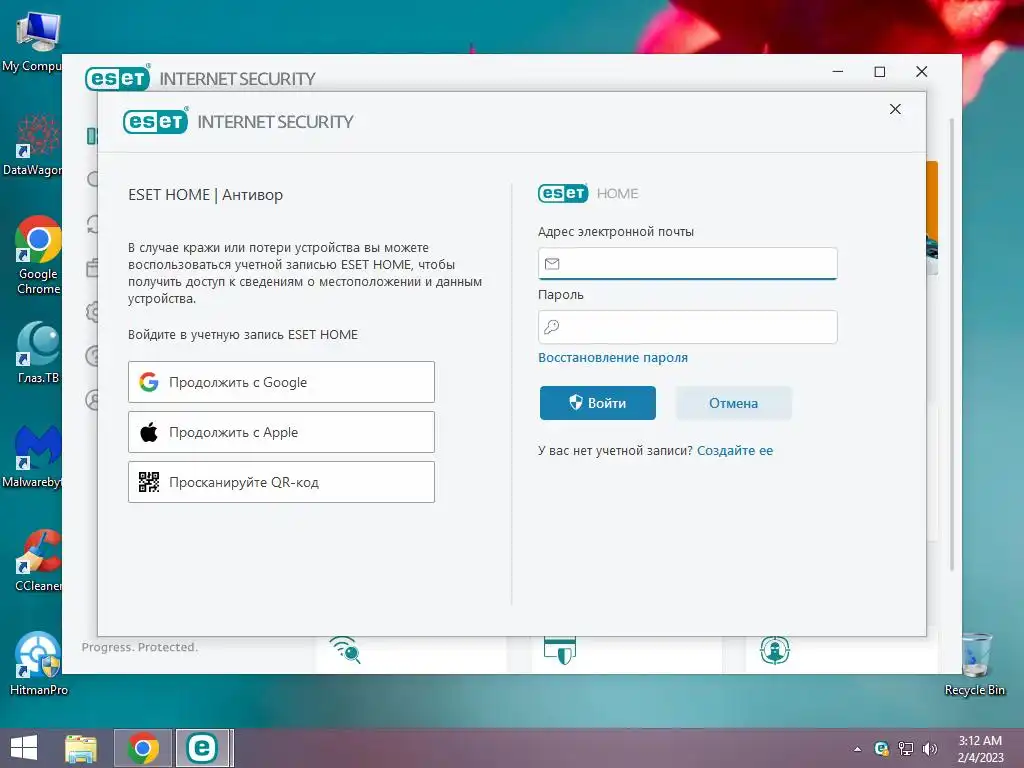Open the Recycle Bin

coord(975,663)
